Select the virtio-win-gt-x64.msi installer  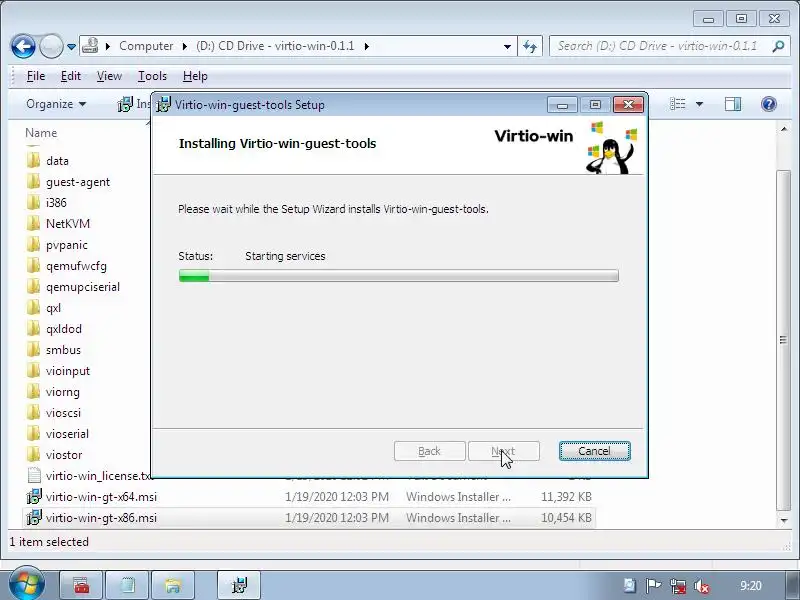point(101,496)
